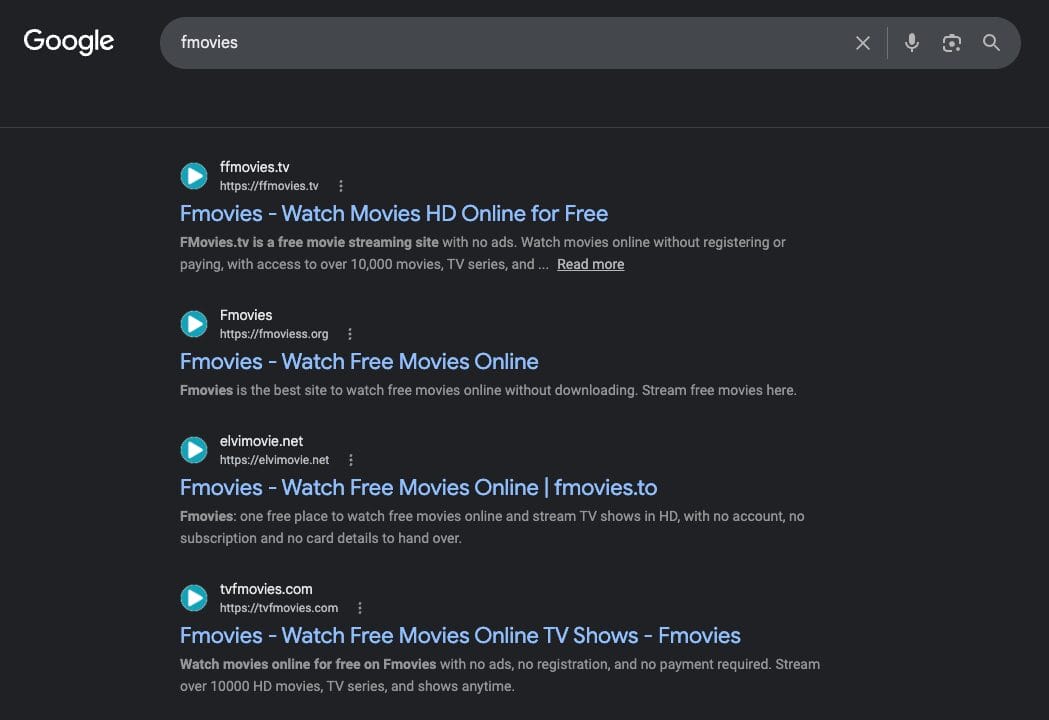Viewport: 1049px width, 720px height.
Task: Clear the search box with the X icon
Action: (x=862, y=43)
